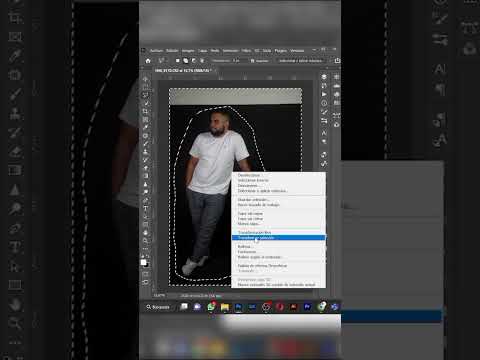
Task: Click the Desvanecer feather pixel field
Action: click(x=236, y=61)
